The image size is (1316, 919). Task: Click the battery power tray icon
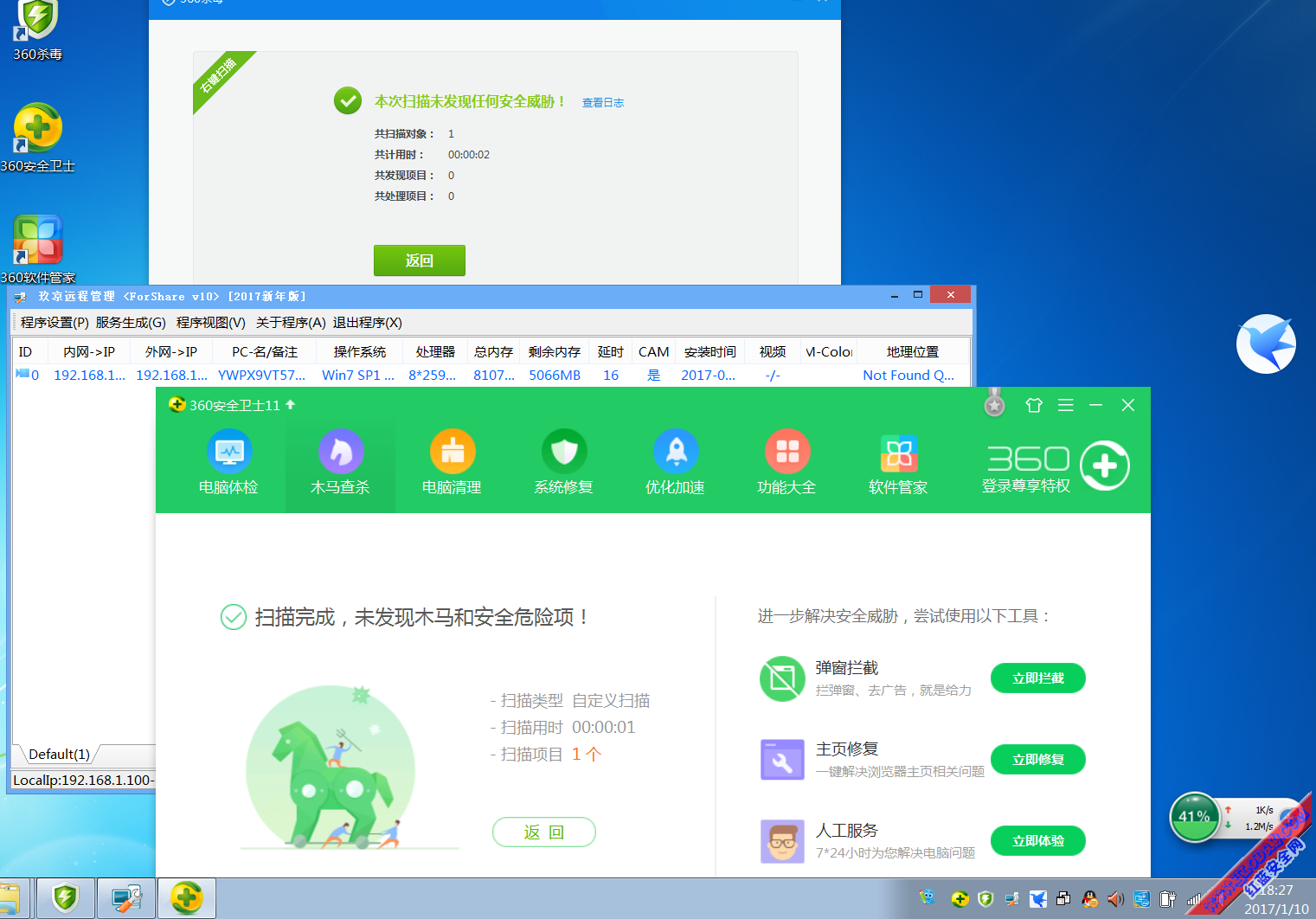(x=1168, y=899)
